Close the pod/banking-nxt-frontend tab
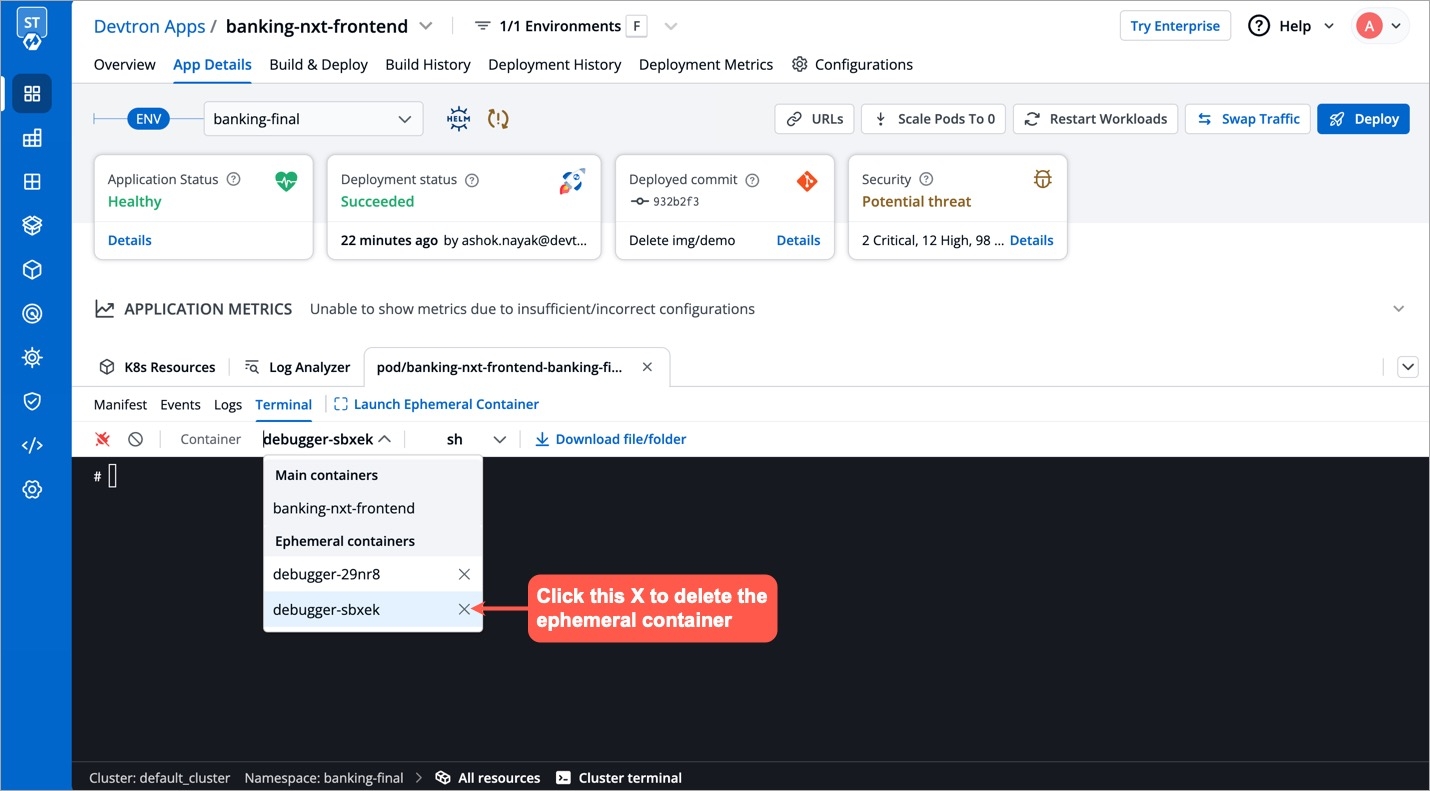The width and height of the screenshot is (1430, 791). coord(647,367)
